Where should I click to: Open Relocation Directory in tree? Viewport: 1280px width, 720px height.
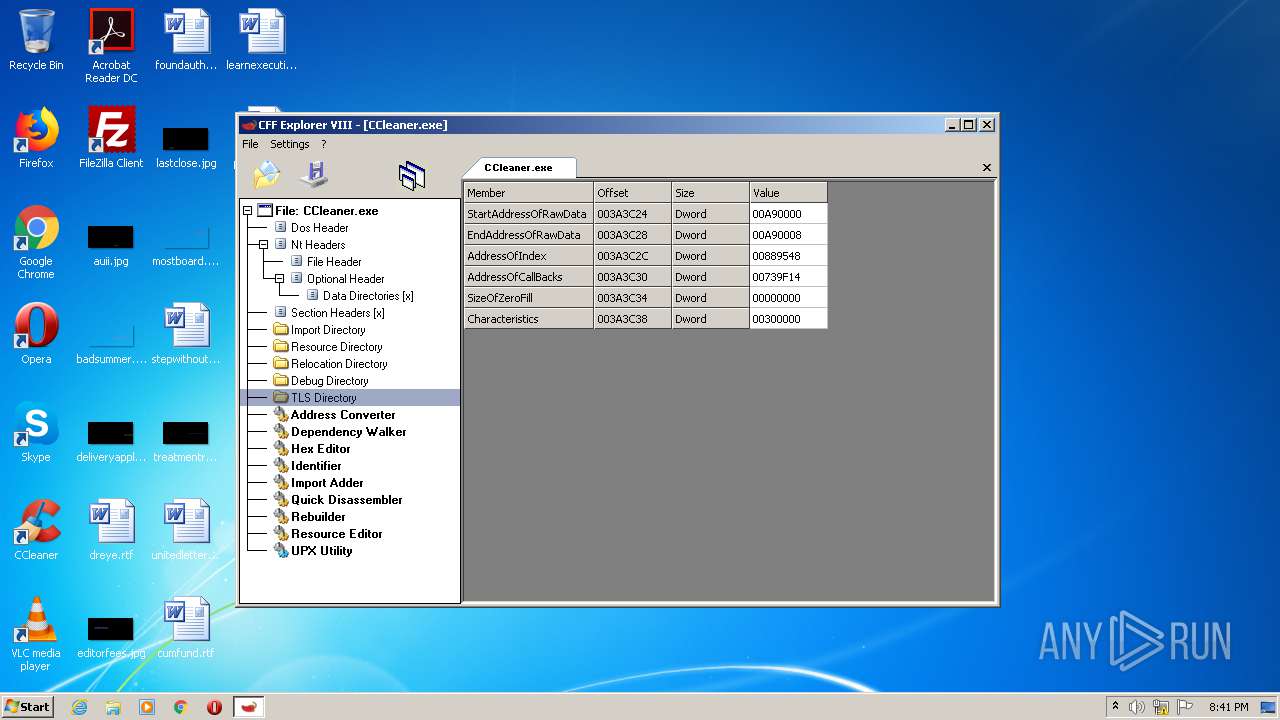pyautogui.click(x=338, y=364)
